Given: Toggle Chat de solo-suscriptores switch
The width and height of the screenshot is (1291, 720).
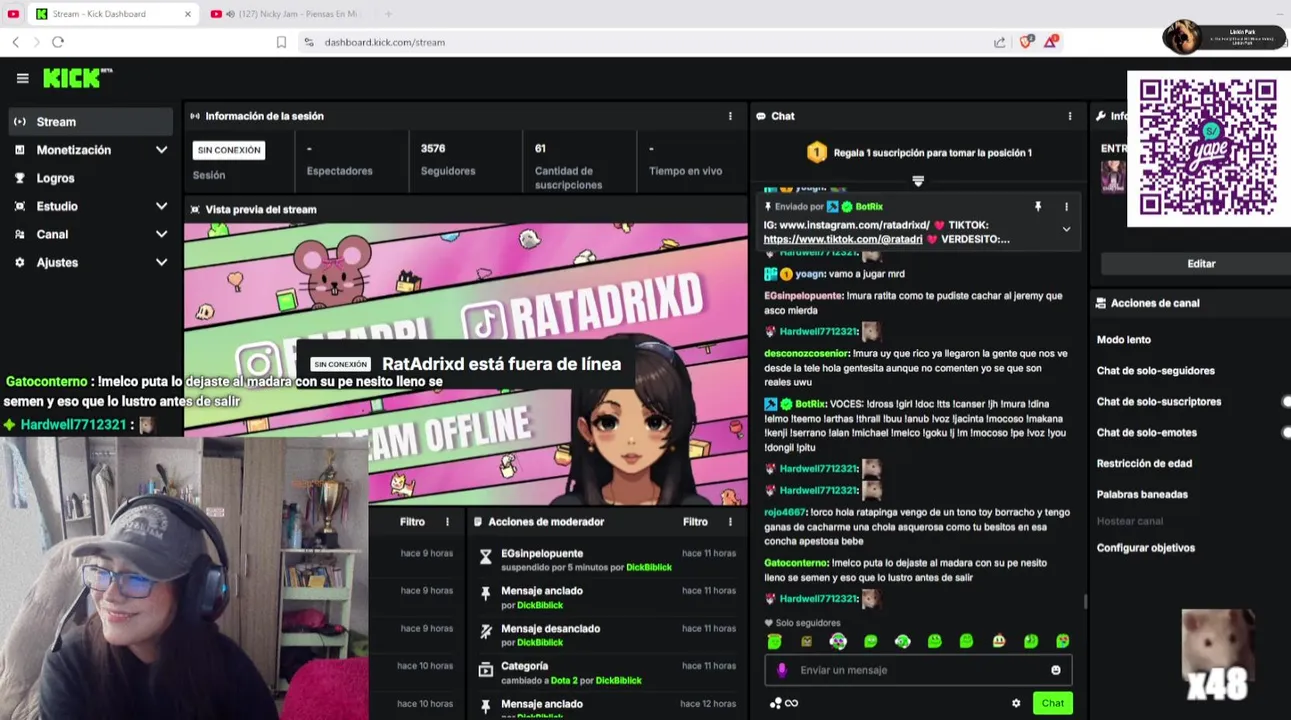Looking at the screenshot, I should click(1286, 402).
